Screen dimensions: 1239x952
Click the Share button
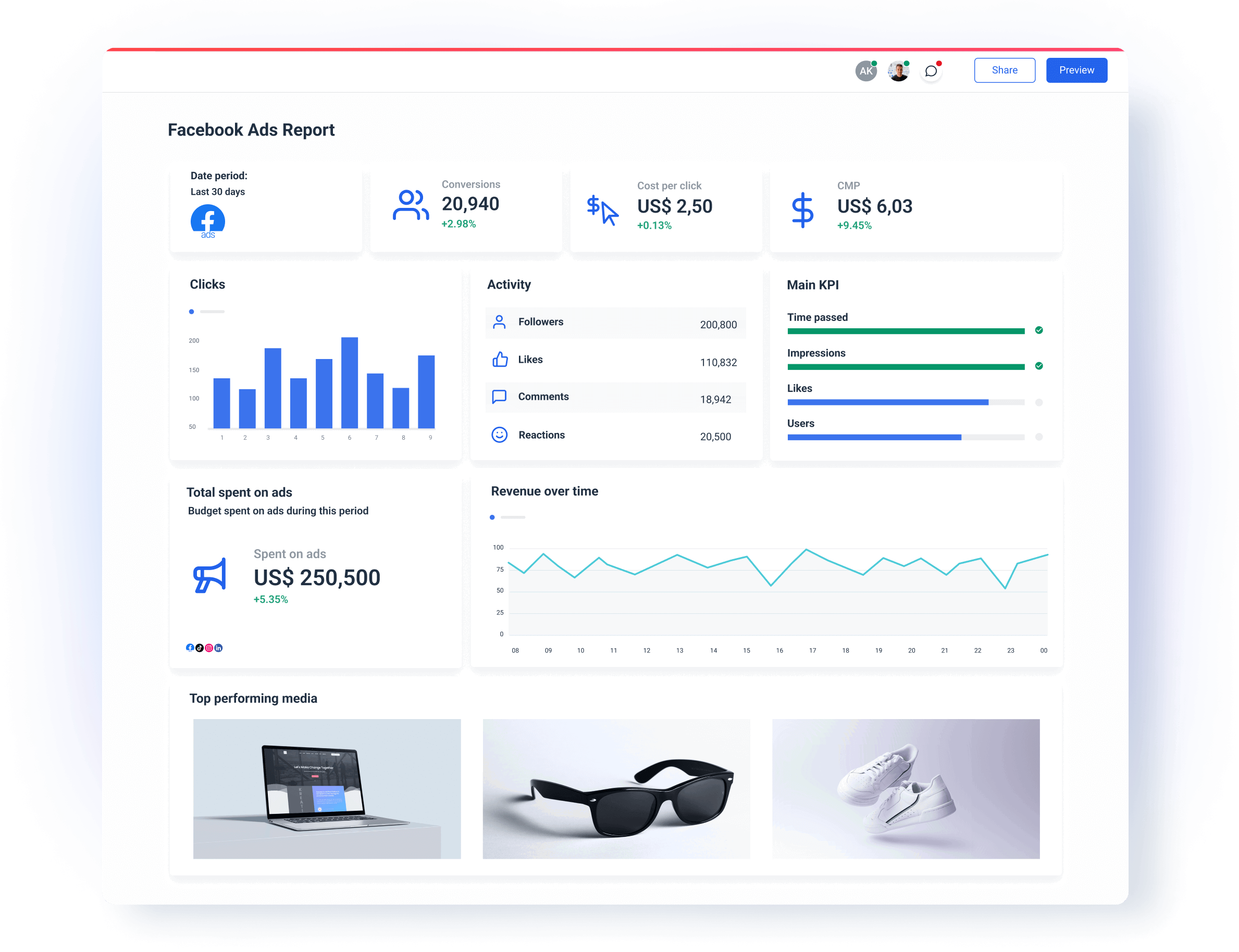click(1005, 70)
